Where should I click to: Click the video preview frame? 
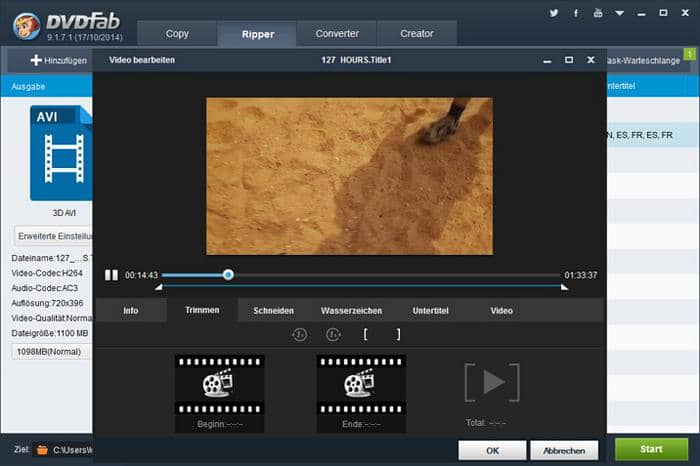(350, 176)
